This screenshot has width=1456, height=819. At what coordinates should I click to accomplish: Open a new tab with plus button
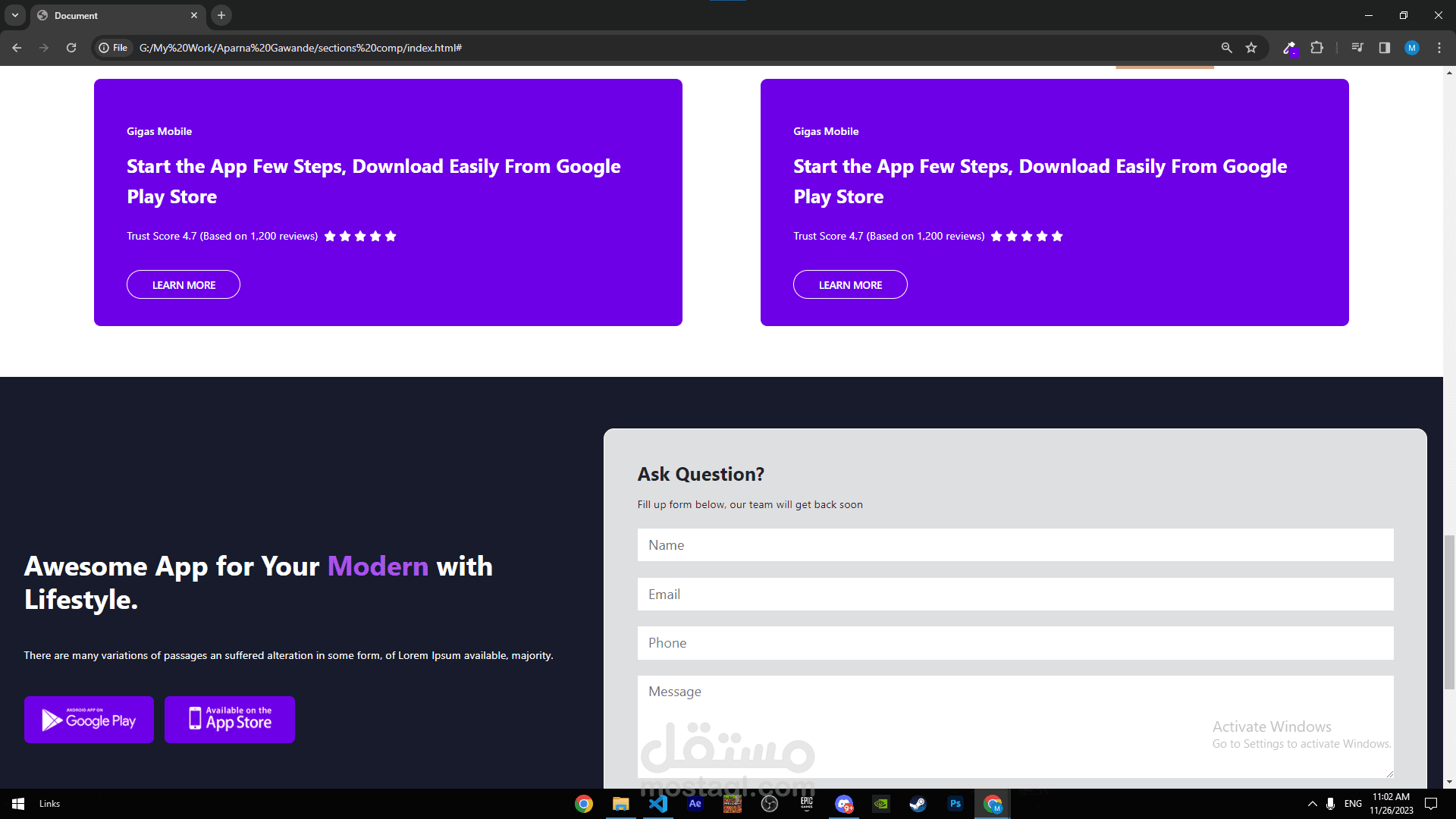pos(221,15)
